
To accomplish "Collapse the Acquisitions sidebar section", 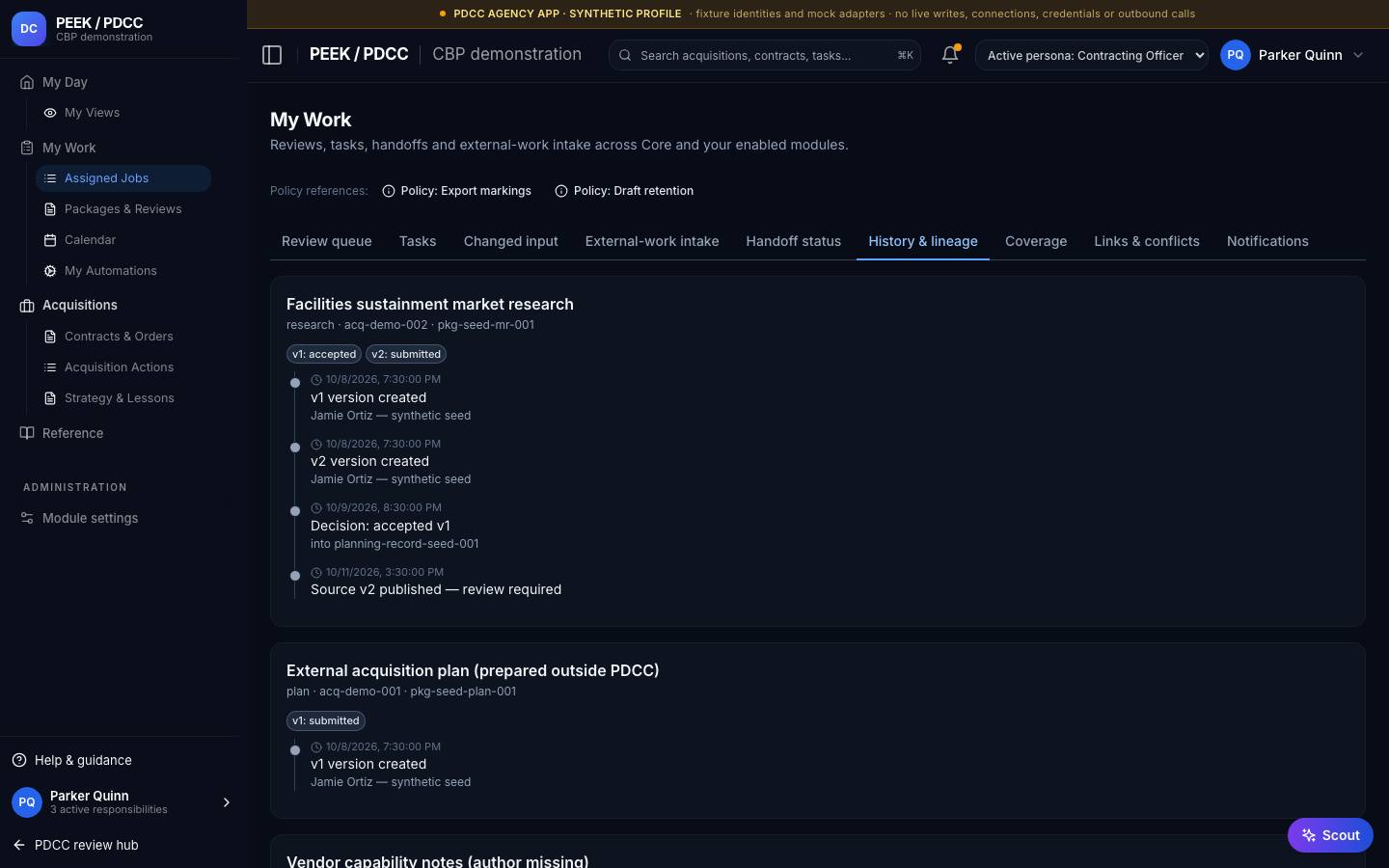I will click(x=79, y=306).
